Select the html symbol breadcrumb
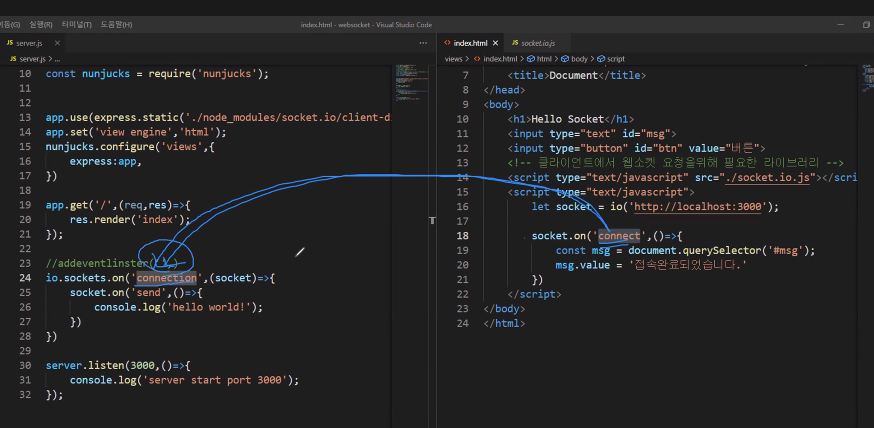Screen dimensions: 874x428 click(x=539, y=59)
